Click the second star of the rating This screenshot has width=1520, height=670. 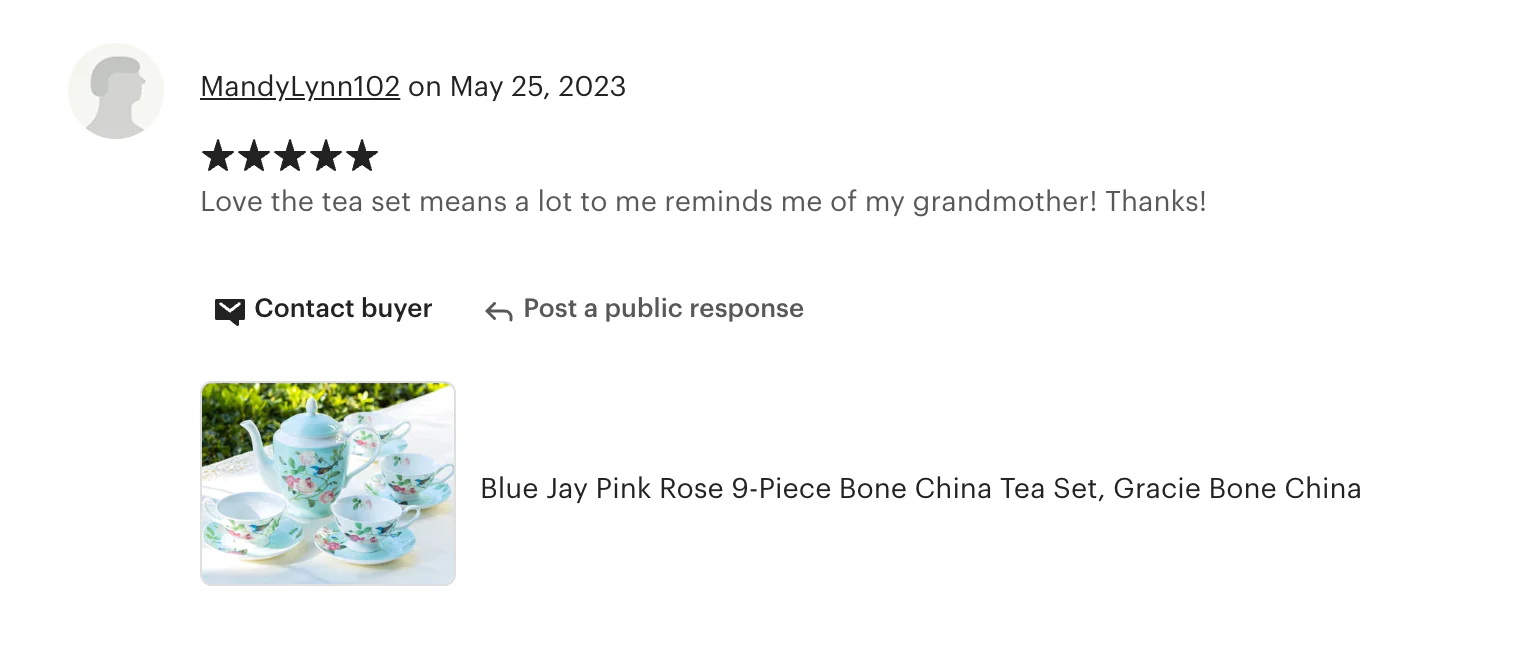[254, 156]
